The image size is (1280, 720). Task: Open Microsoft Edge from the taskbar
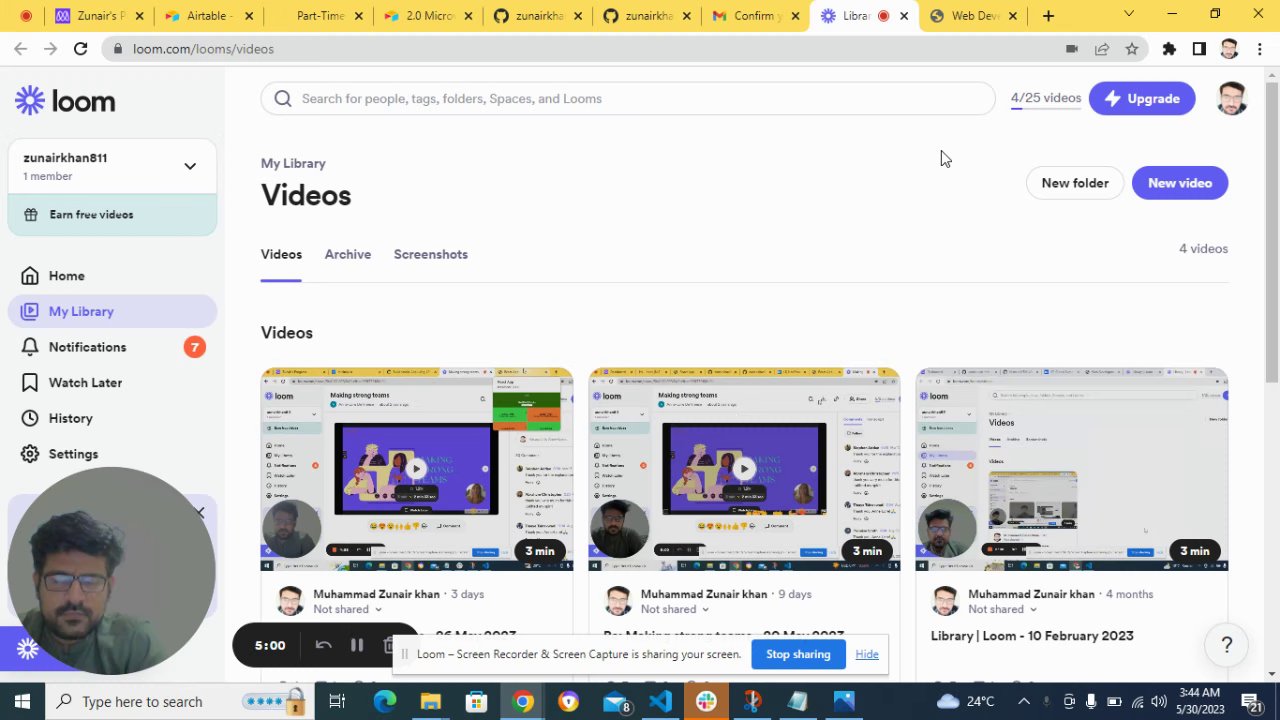point(384,701)
